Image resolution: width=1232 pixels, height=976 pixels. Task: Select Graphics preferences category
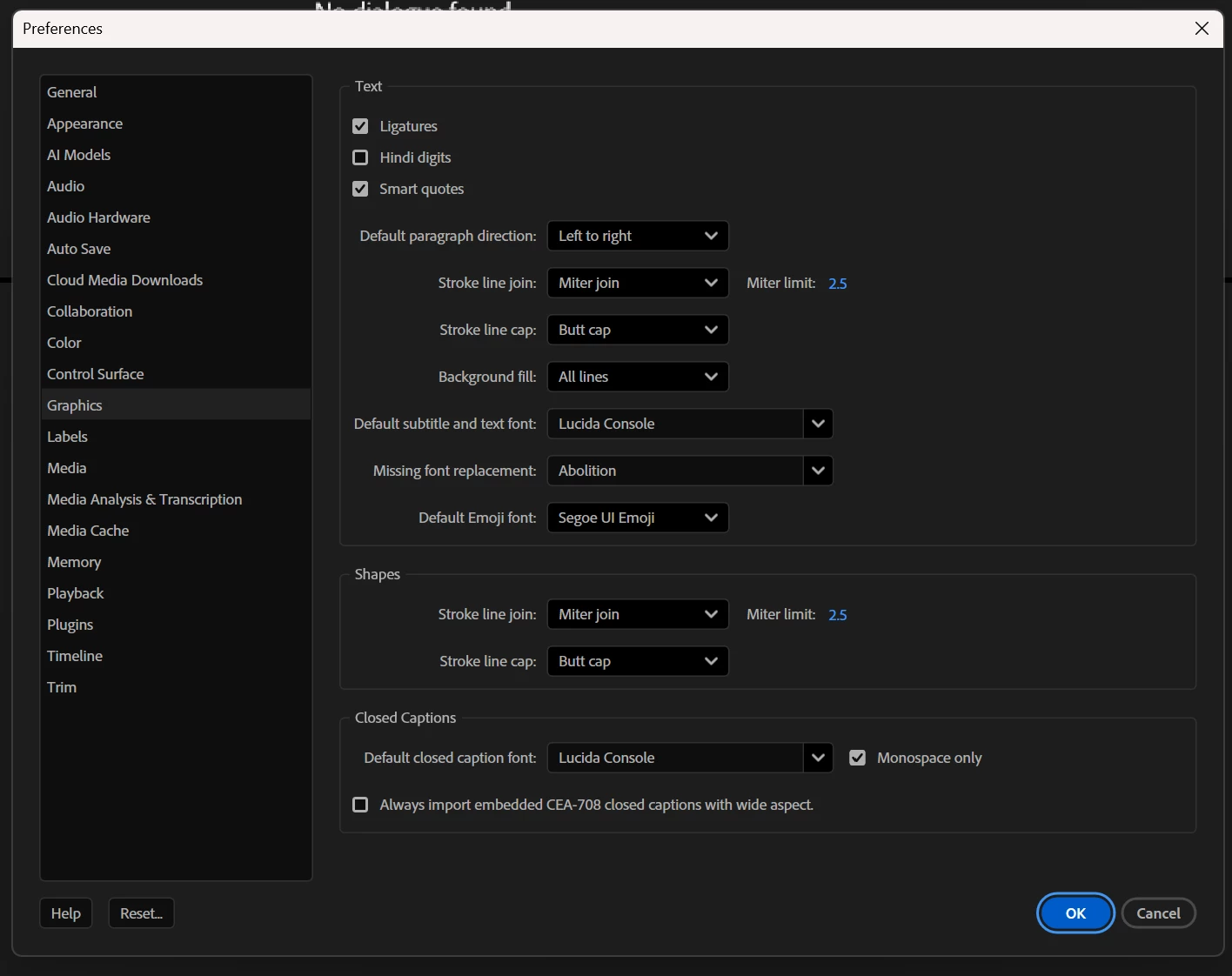[x=176, y=405]
